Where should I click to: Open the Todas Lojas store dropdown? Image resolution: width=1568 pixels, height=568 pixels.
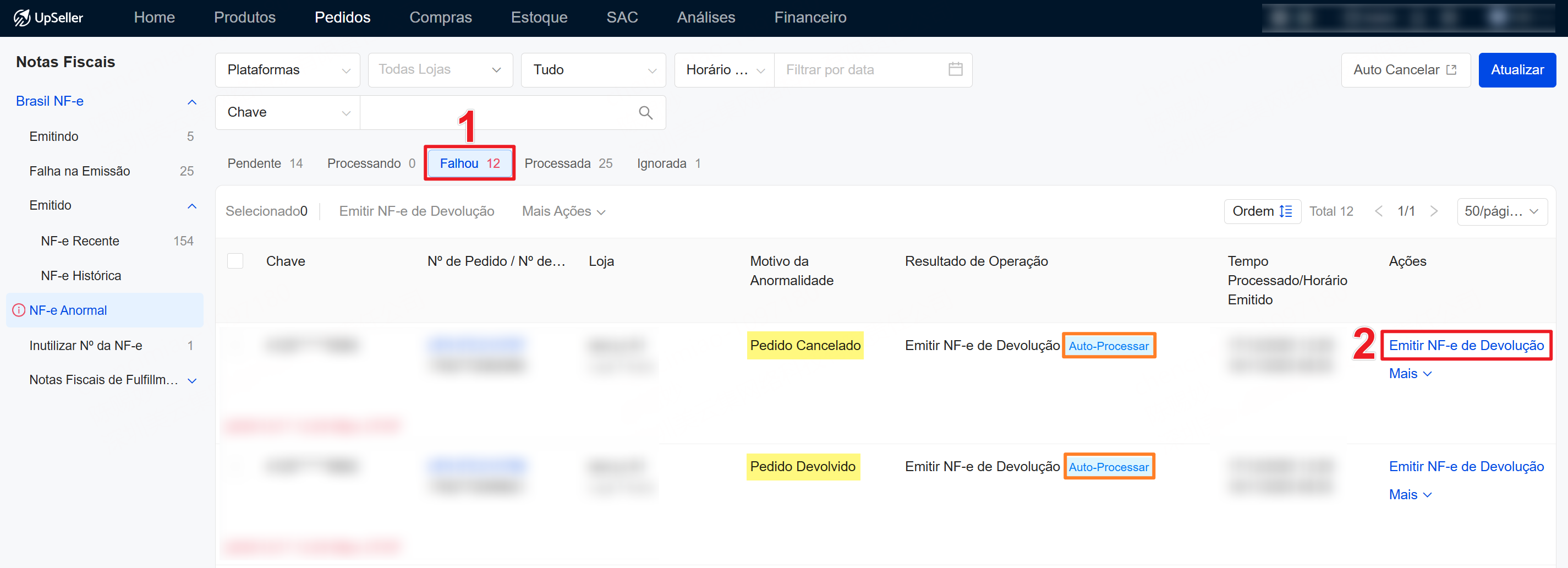click(x=440, y=70)
